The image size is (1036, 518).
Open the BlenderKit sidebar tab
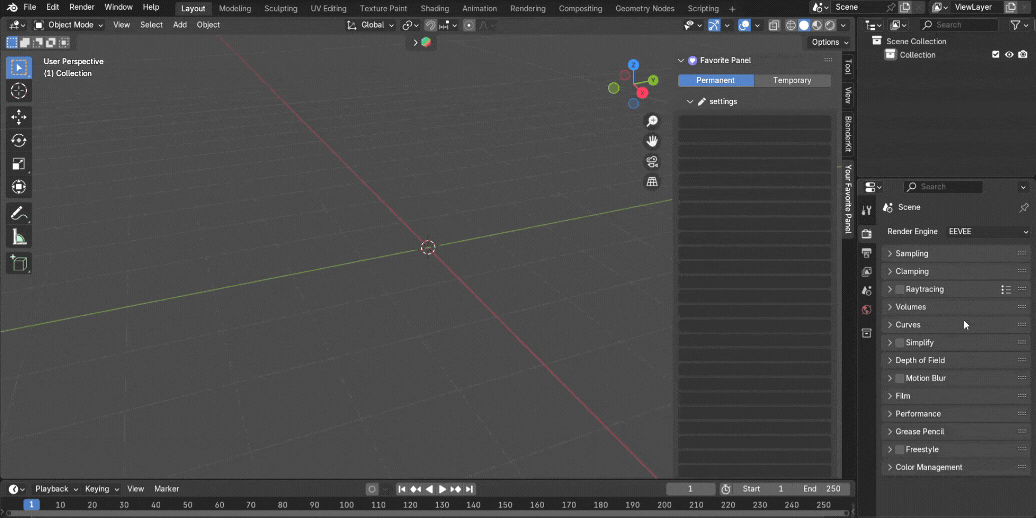coord(848,134)
